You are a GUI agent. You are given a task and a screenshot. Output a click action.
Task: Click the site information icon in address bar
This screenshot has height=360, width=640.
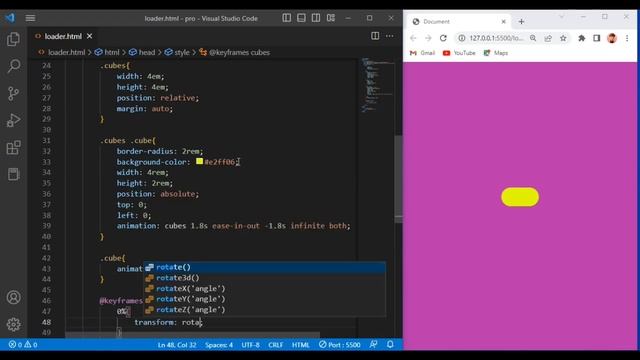click(x=461, y=38)
